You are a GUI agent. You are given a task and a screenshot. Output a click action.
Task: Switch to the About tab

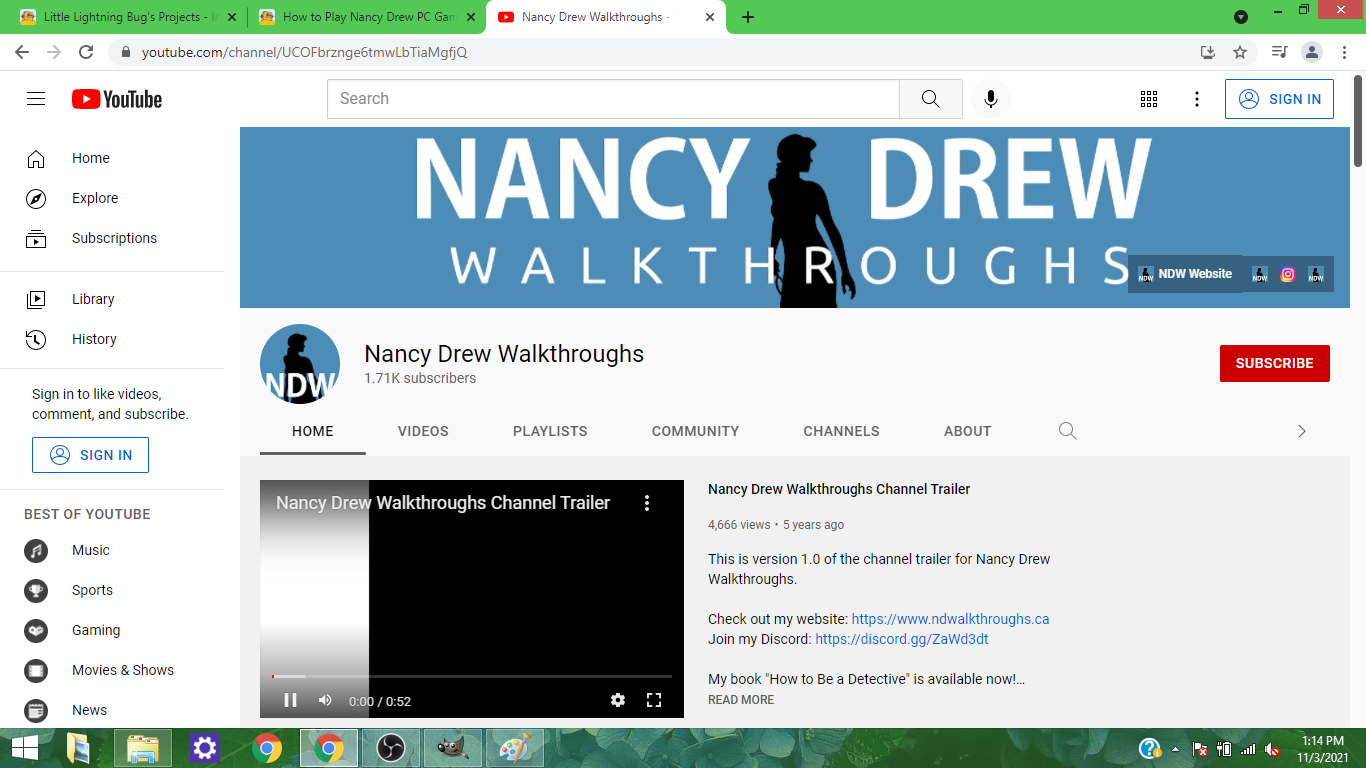[967, 431]
